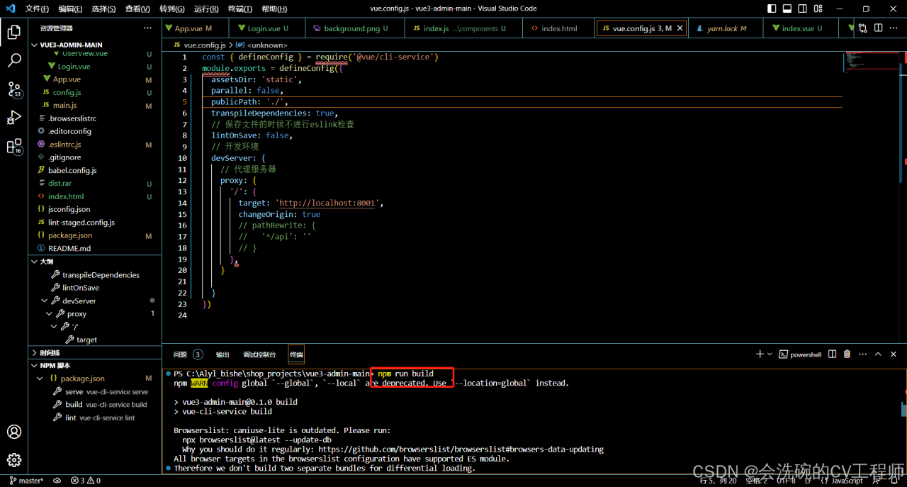Image resolution: width=907 pixels, height=487 pixels.
Task: Open new terminal profile dropdown arrow
Action: coord(770,354)
